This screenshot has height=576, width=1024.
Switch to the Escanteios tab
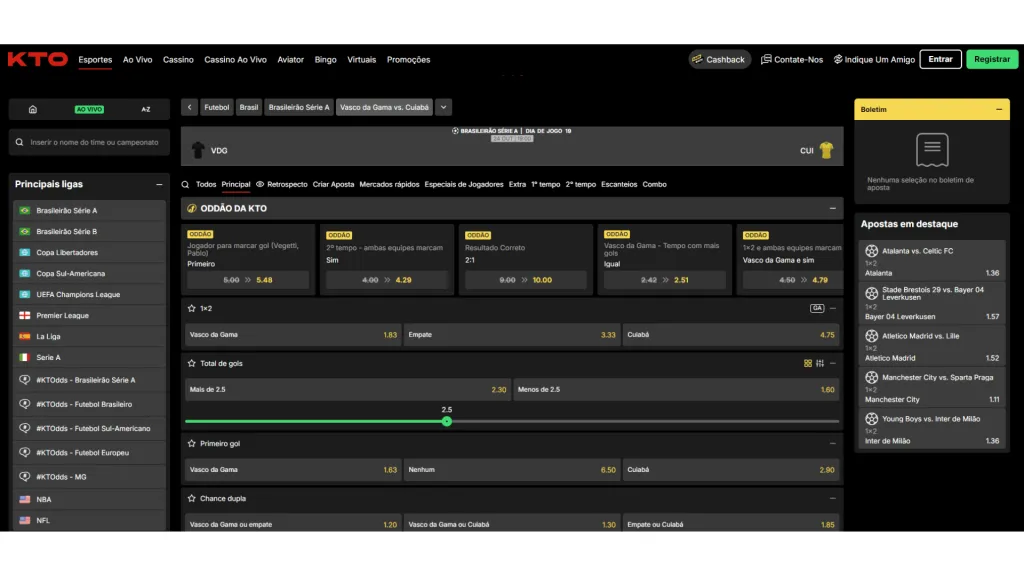619,185
